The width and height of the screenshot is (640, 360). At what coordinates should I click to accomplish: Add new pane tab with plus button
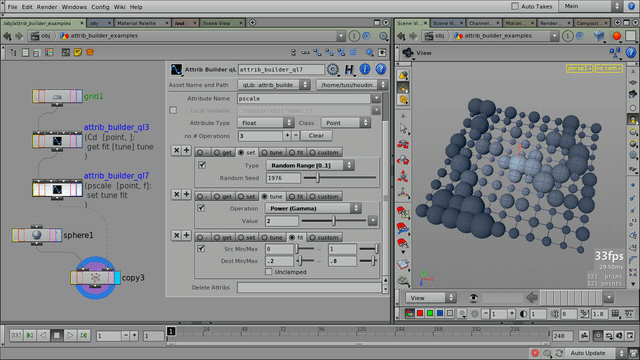tap(252, 23)
